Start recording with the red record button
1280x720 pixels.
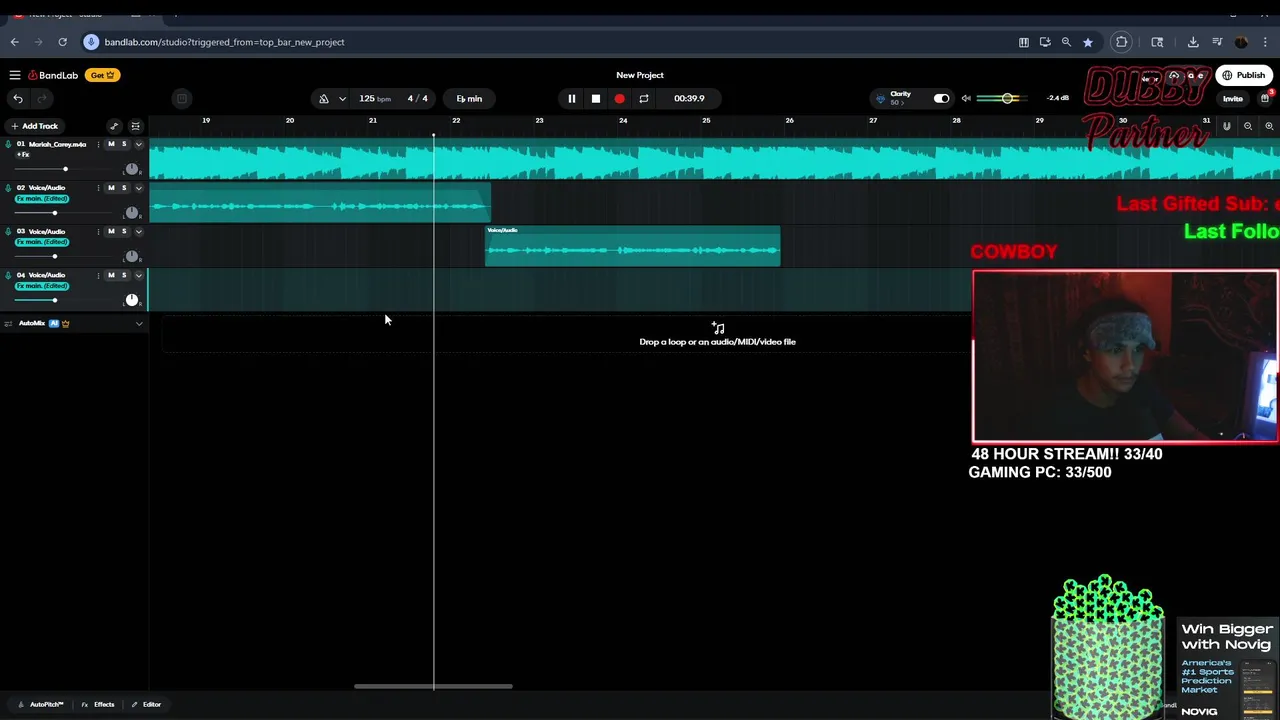[619, 98]
